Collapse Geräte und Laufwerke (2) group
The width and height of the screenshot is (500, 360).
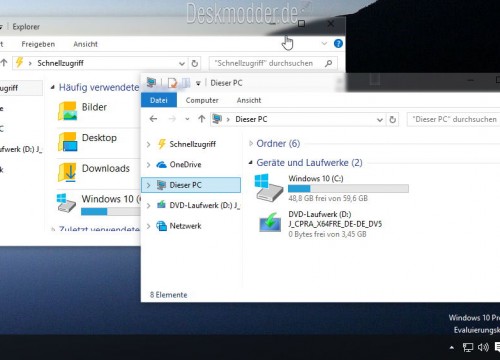pyautogui.click(x=251, y=163)
